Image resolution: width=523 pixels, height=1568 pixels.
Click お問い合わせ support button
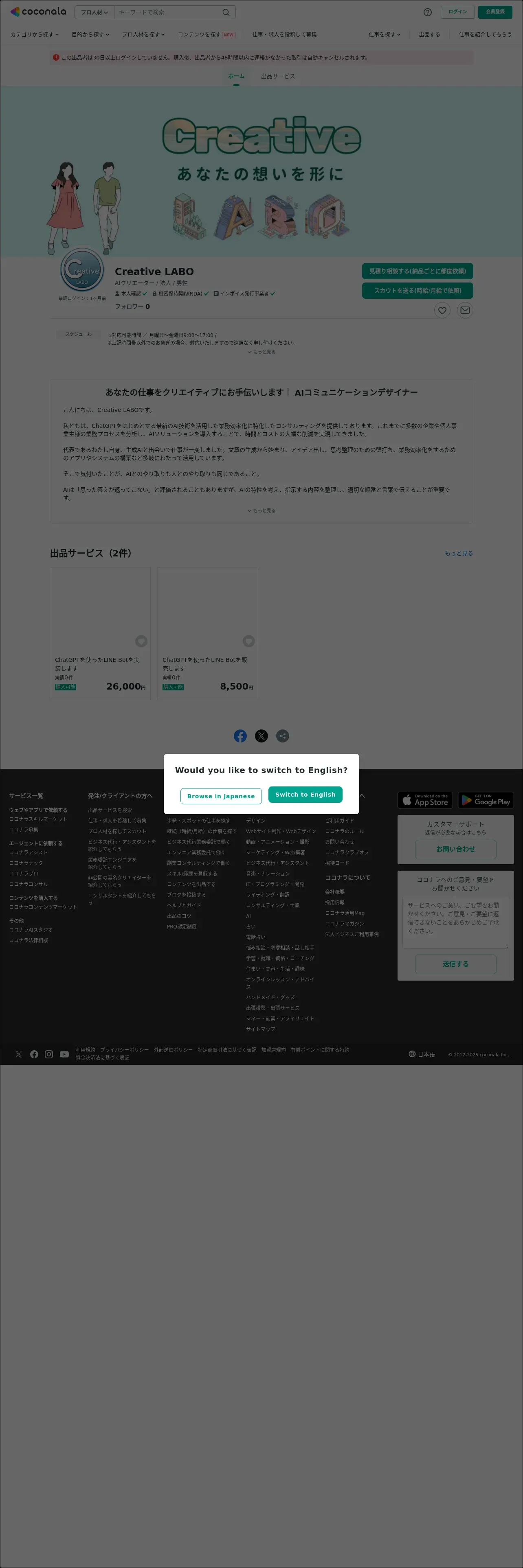(455, 849)
